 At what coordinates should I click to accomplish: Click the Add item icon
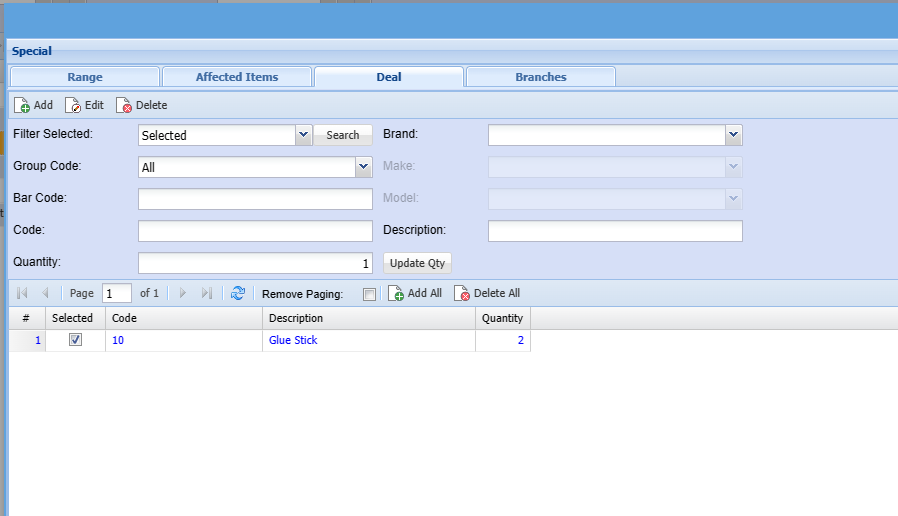(22, 105)
